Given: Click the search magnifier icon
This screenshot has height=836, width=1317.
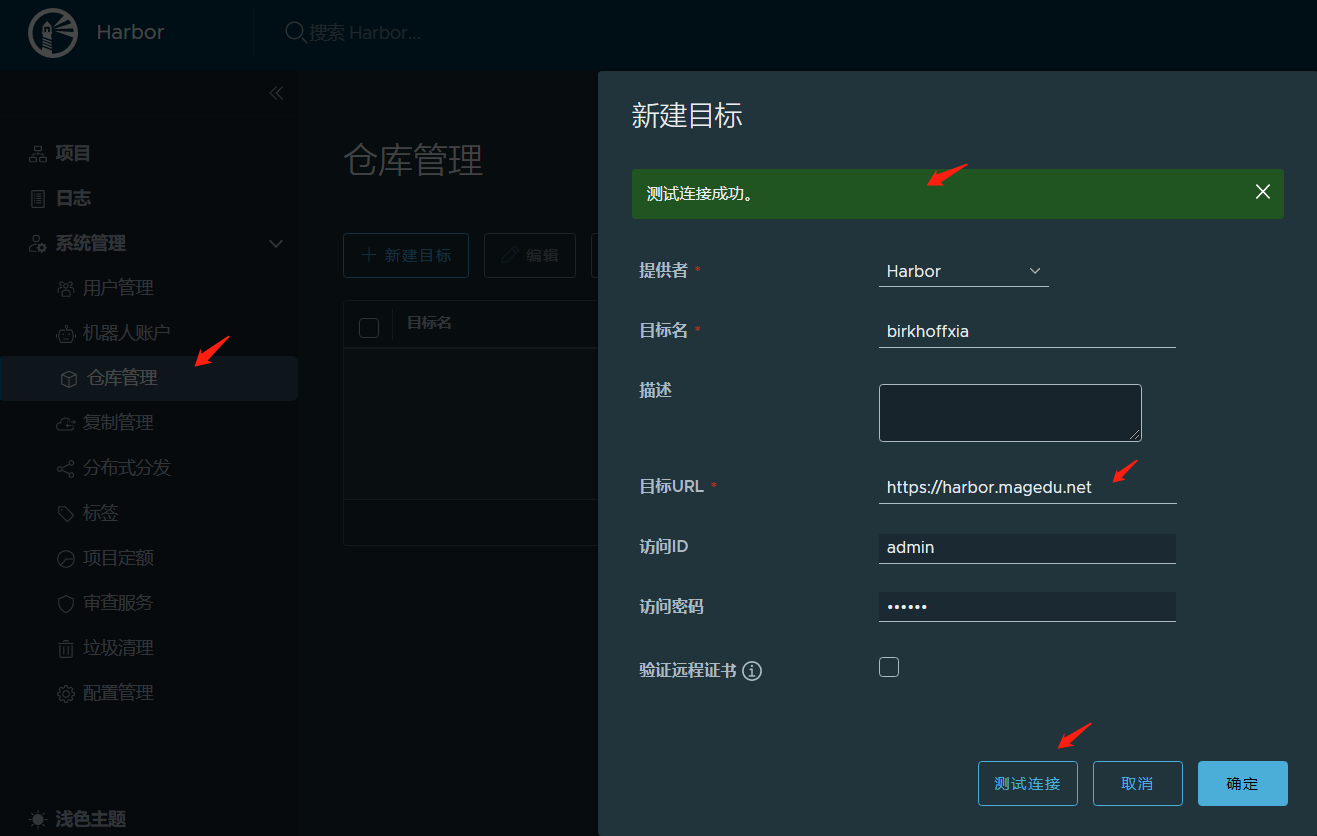Looking at the screenshot, I should point(295,33).
